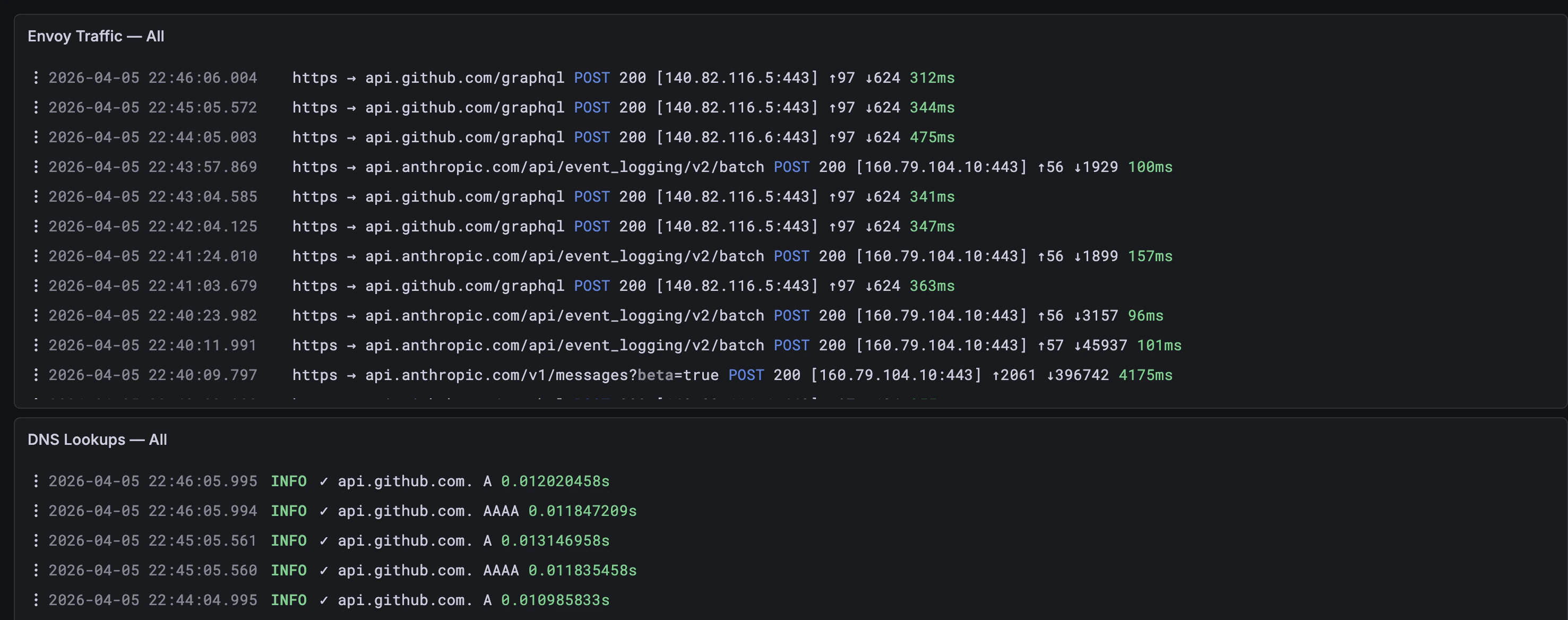Click the ↓45937 response bytes value
Screen dimensions: 1568x620
(x=1100, y=346)
